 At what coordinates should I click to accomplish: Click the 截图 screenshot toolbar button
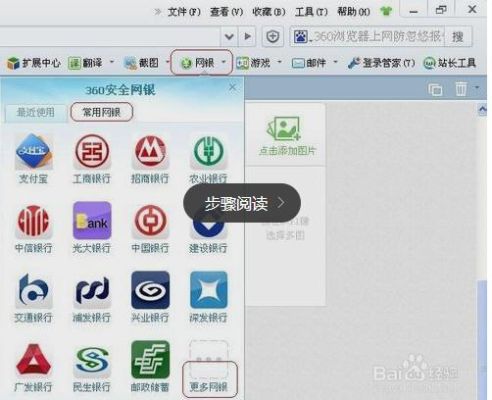[x=141, y=63]
